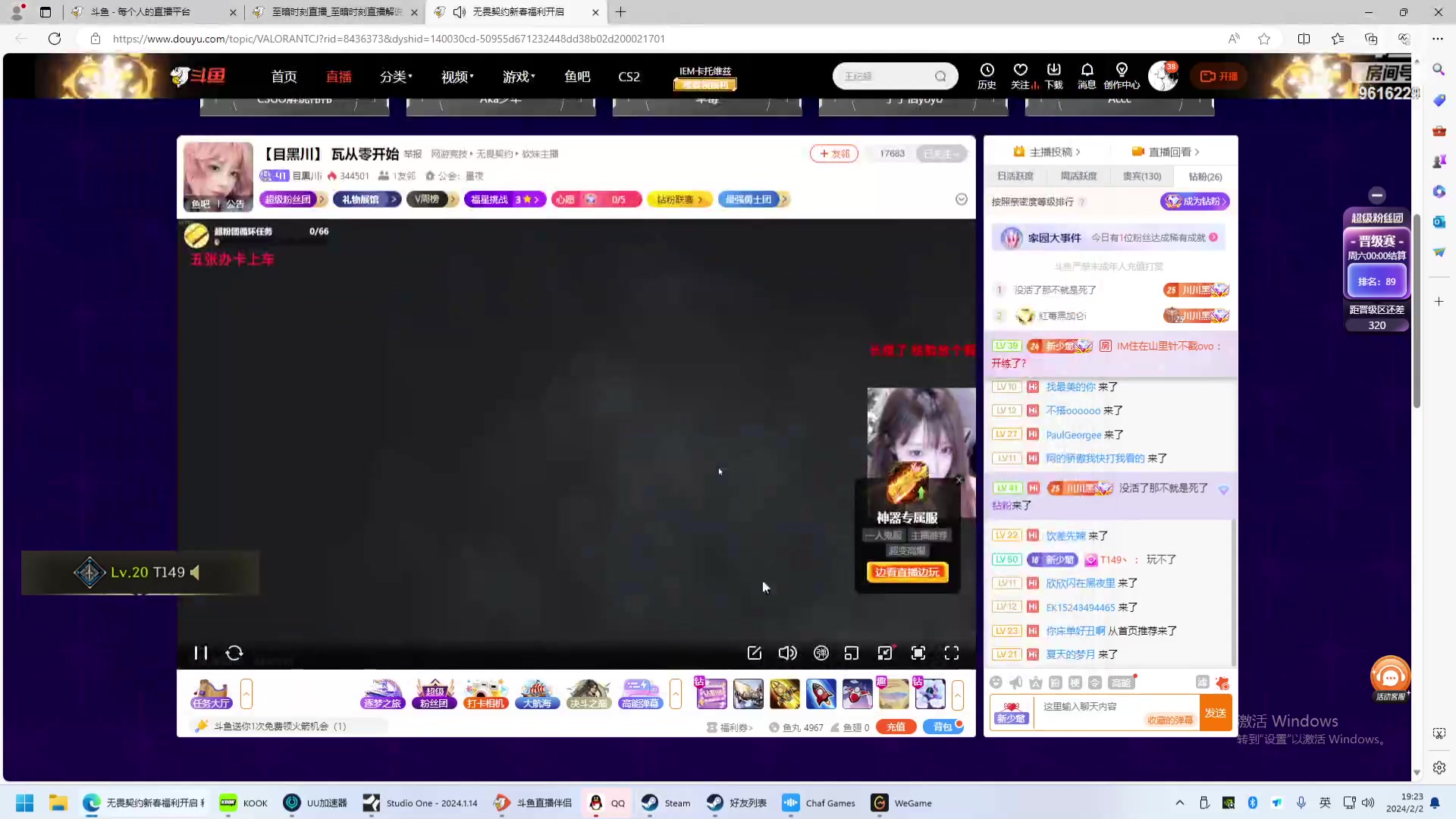Click the 开播 start streaming button

[1219, 77]
